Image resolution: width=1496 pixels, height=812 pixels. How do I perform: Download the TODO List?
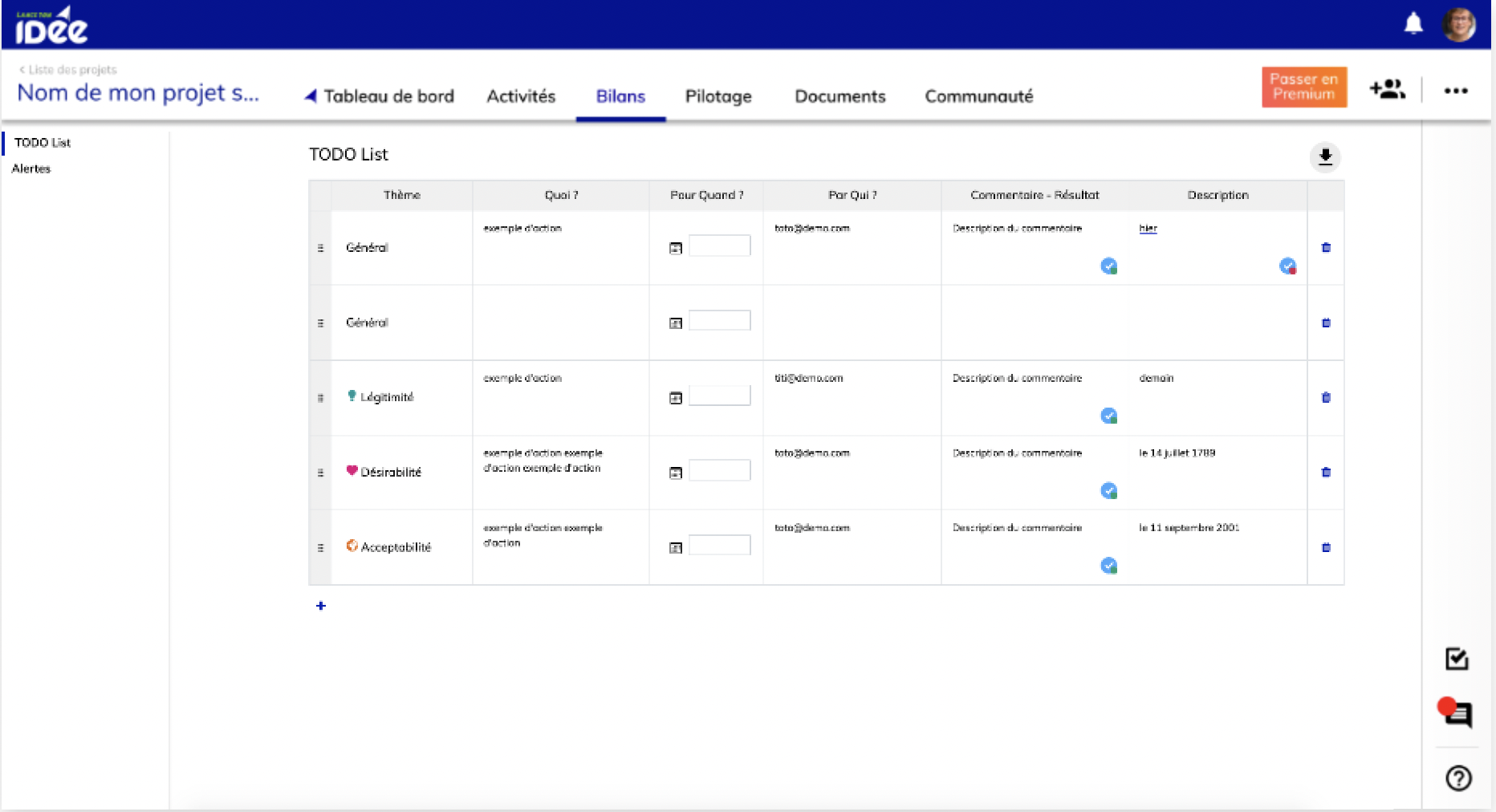tap(1325, 156)
